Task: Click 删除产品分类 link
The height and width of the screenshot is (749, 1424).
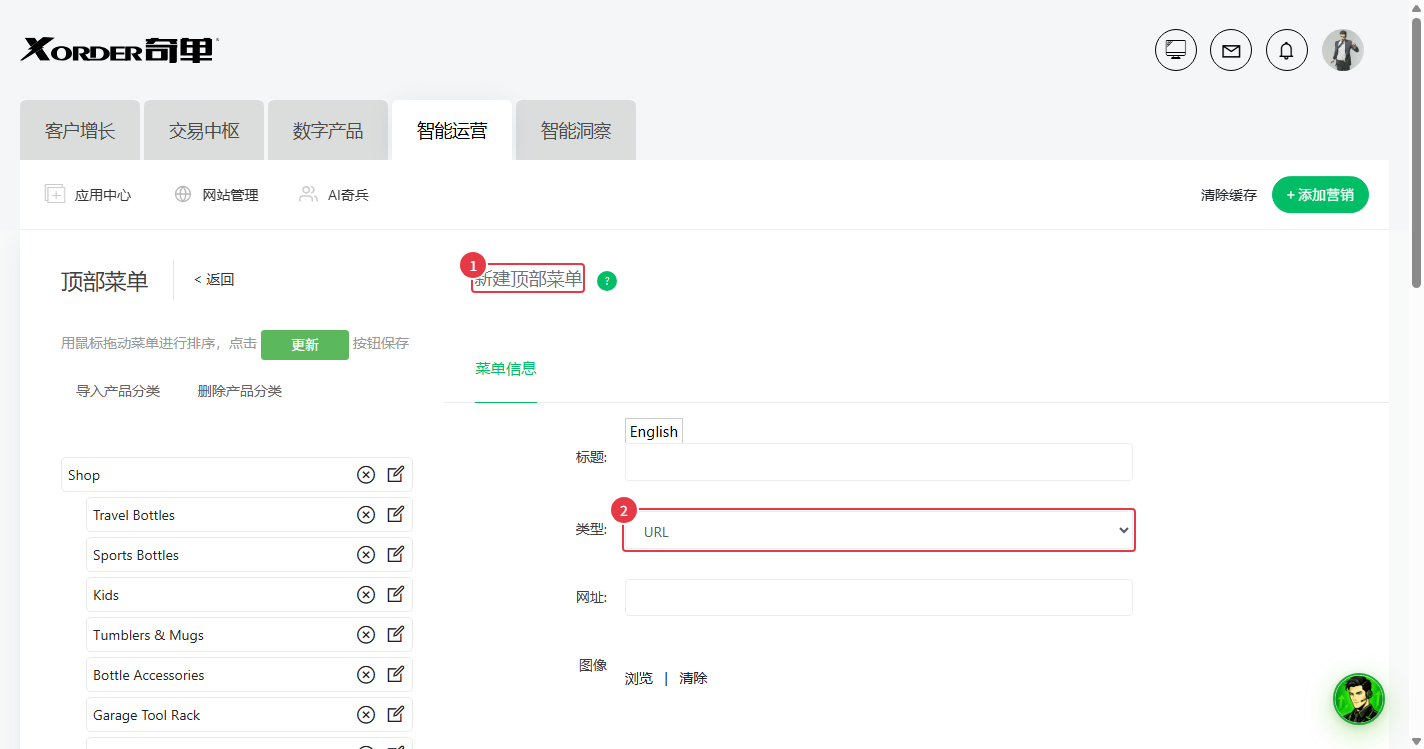Action: (240, 391)
